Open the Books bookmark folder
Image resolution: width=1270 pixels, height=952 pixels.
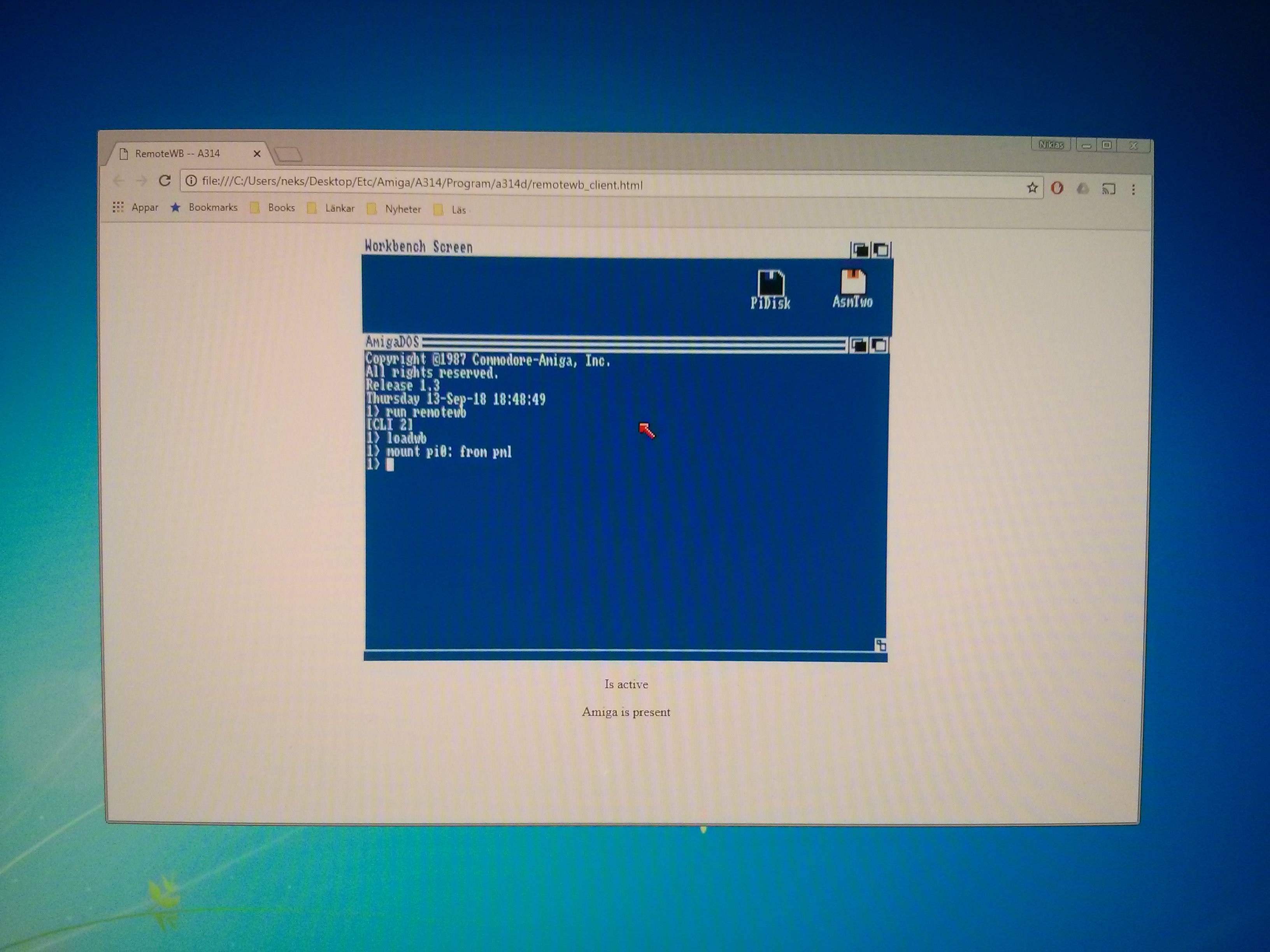coord(273,208)
